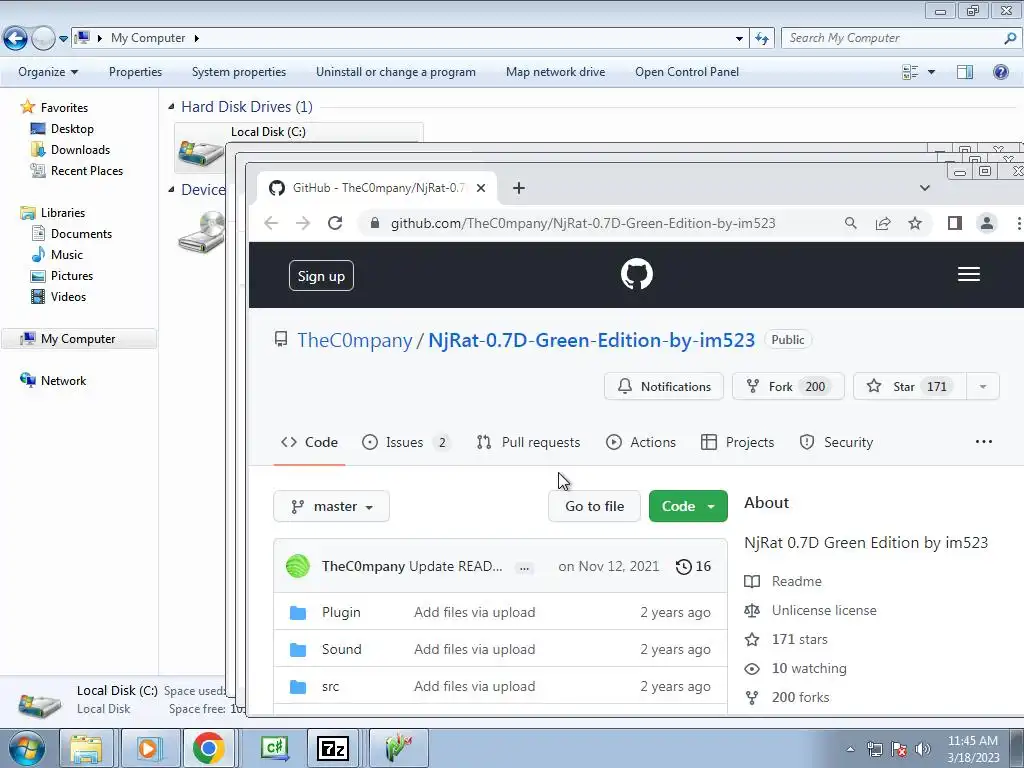Open the Readme link in About
The width and height of the screenshot is (1024, 768).
[x=796, y=581]
